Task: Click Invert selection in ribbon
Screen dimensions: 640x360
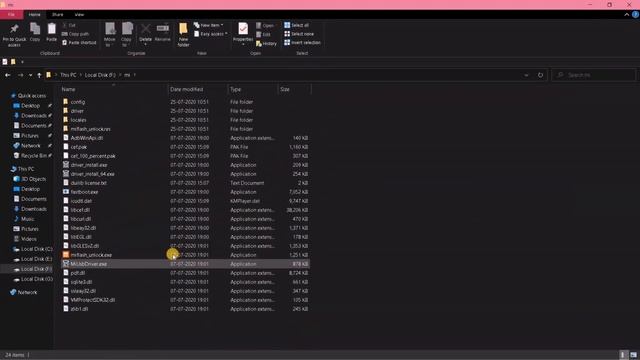Action: point(302,42)
